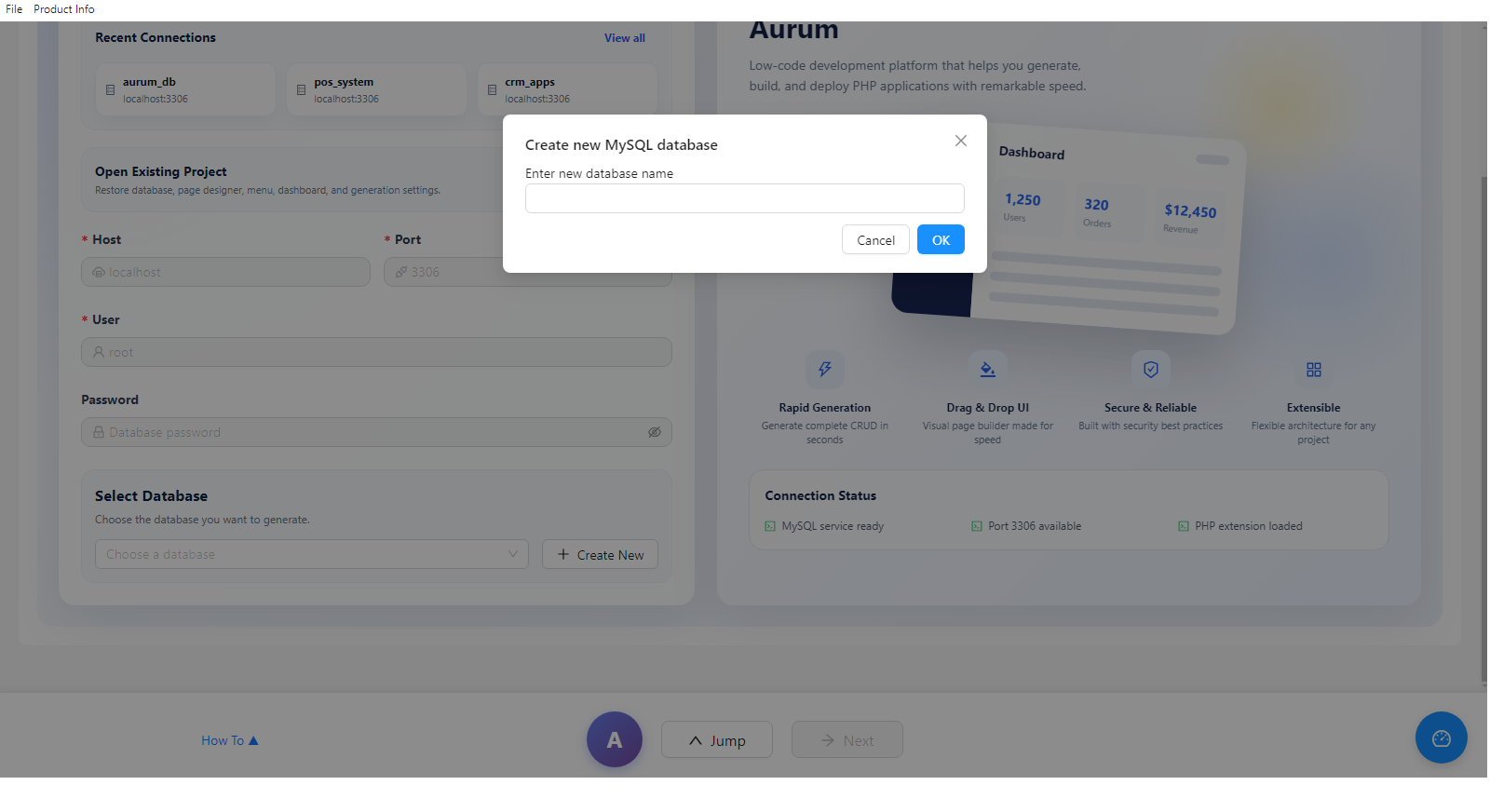The image size is (1490, 812).
Task: Select the aurum_db recent connection
Action: tap(186, 89)
